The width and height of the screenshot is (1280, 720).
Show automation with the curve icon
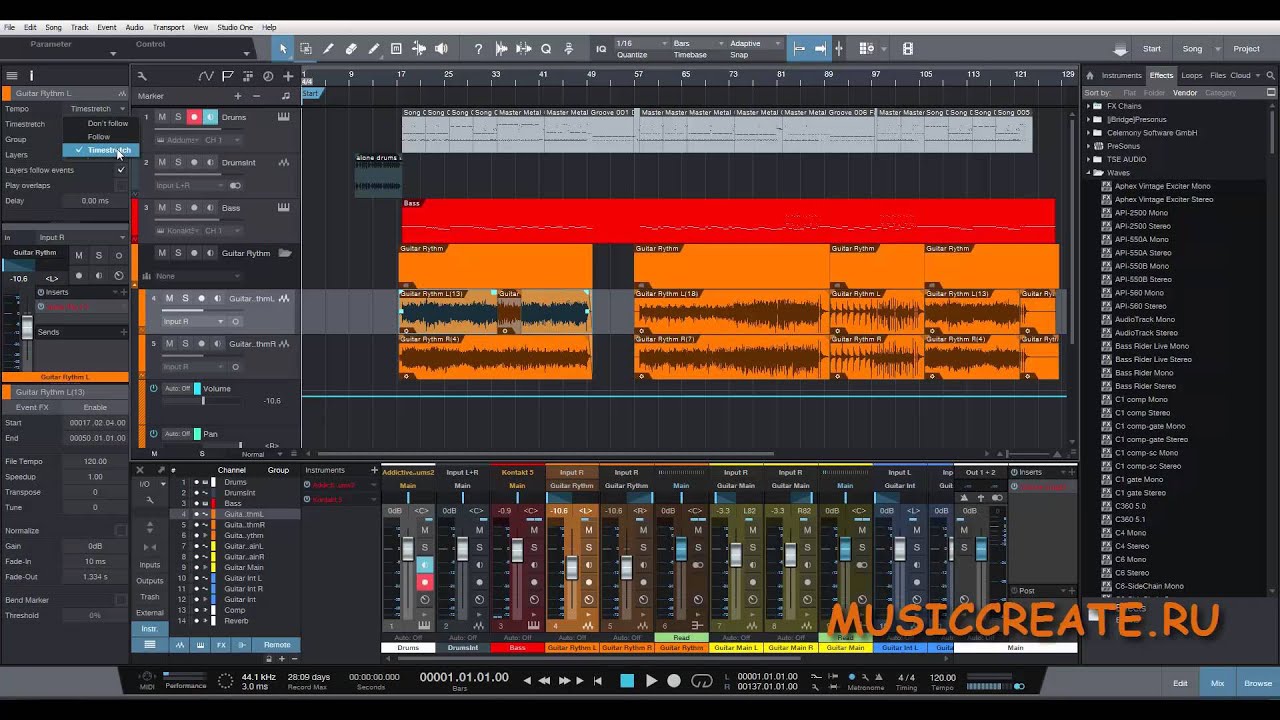point(206,76)
